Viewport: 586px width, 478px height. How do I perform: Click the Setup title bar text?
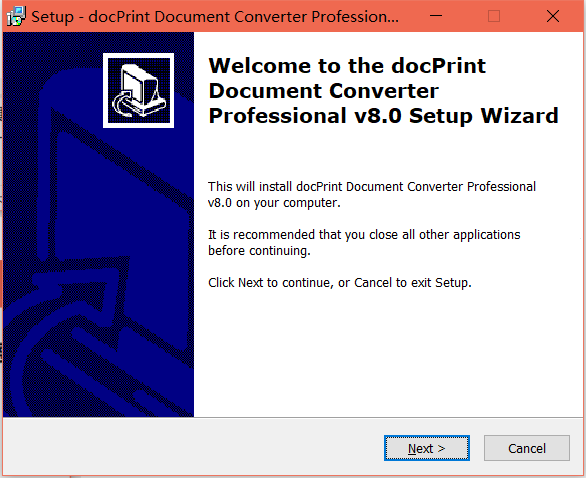pyautogui.click(x=215, y=17)
